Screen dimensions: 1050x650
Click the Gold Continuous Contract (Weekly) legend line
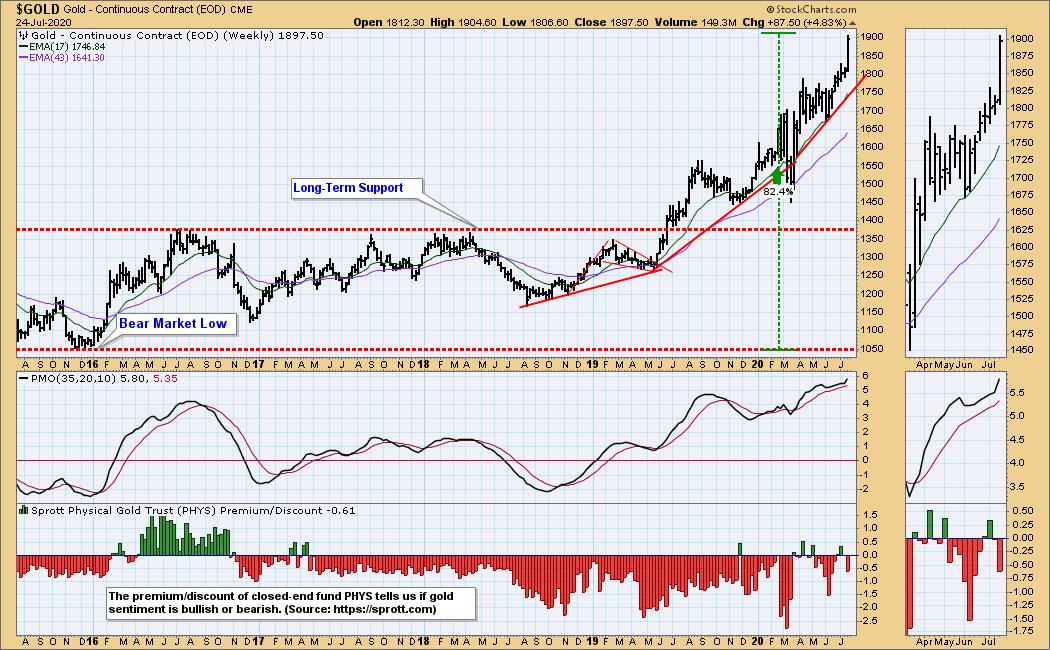[x=177, y=35]
